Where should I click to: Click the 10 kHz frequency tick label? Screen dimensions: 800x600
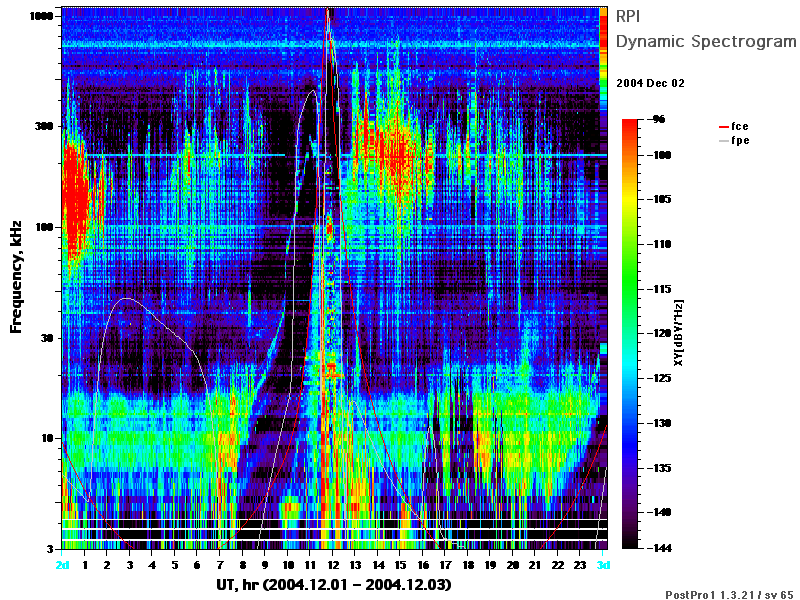click(47, 438)
